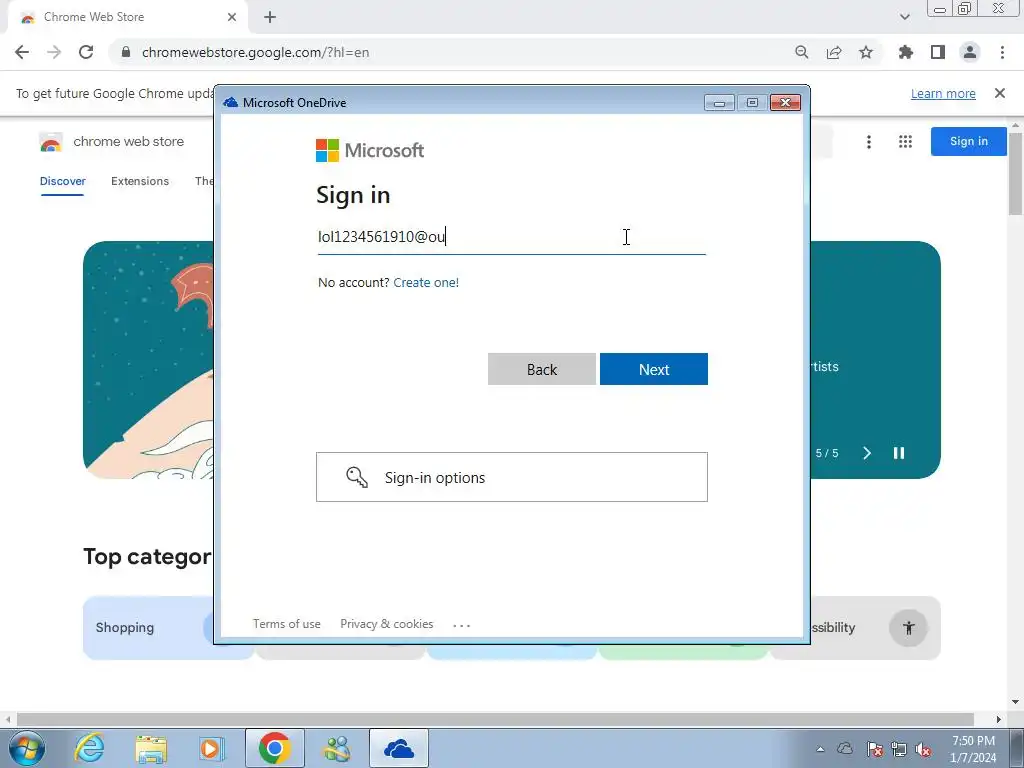Open the taskbar clock and date

pyautogui.click(x=973, y=749)
